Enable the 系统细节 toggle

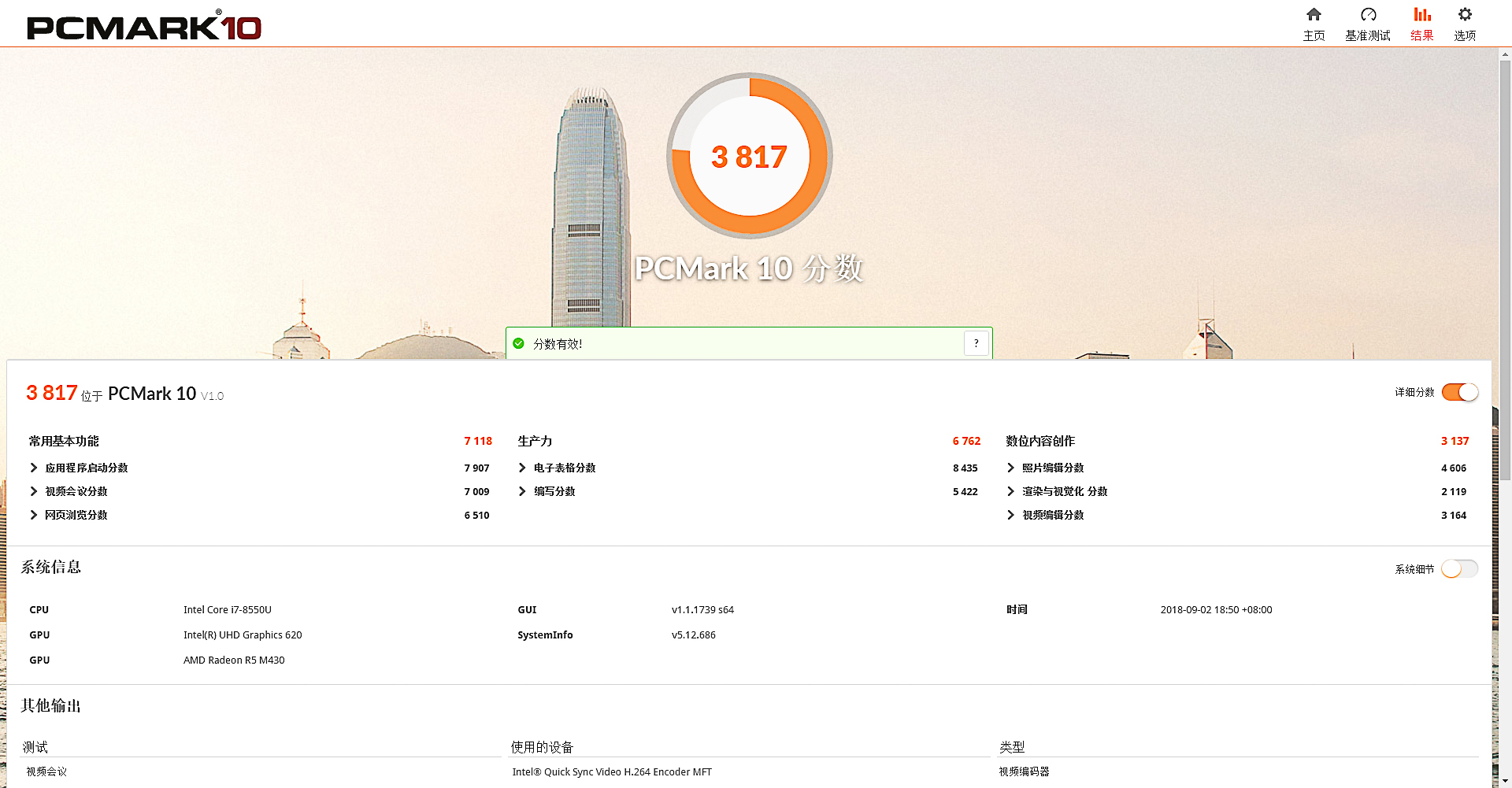click(1459, 568)
